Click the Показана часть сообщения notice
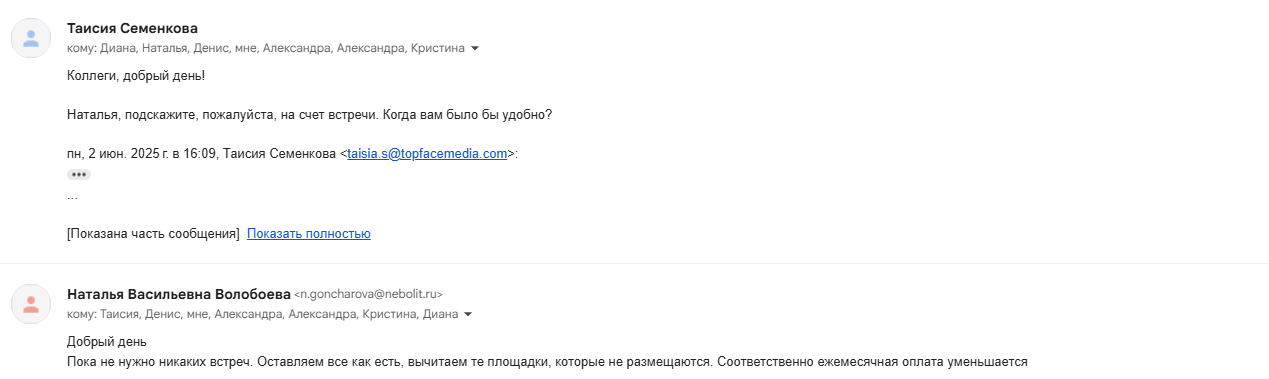This screenshot has width=1269, height=379. point(153,234)
